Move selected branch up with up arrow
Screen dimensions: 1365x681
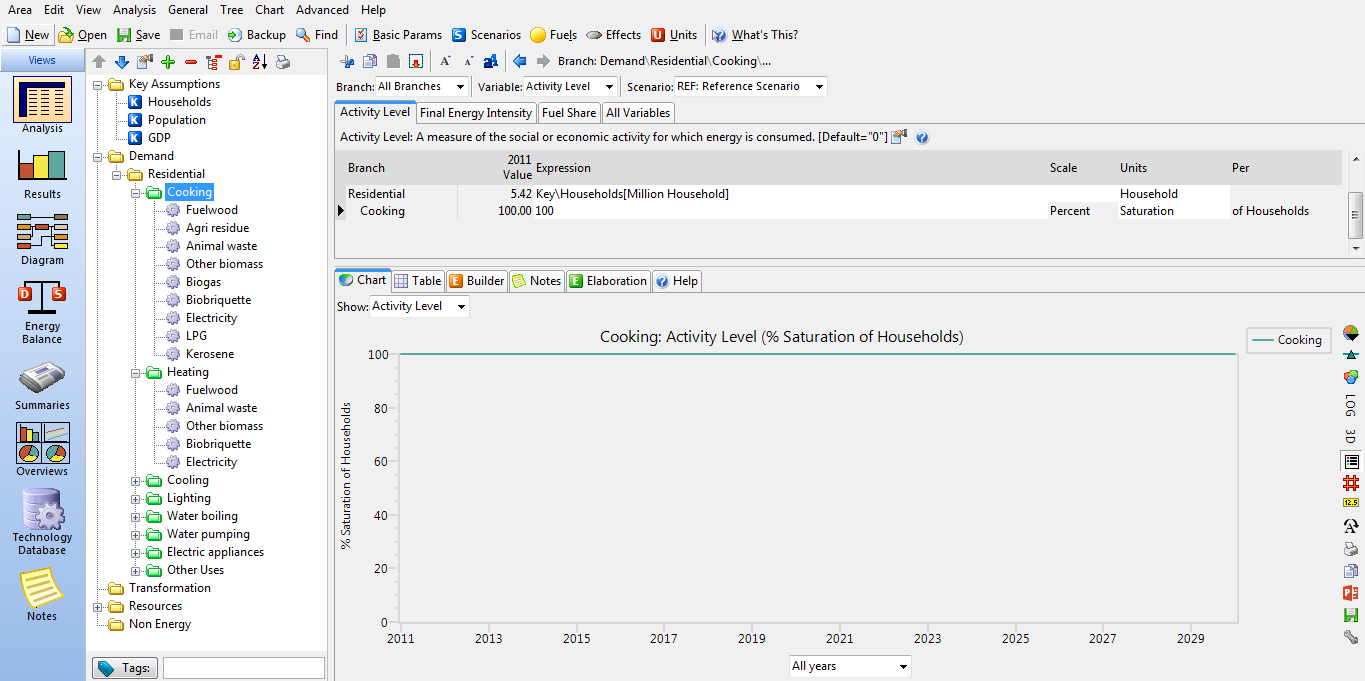pos(99,62)
